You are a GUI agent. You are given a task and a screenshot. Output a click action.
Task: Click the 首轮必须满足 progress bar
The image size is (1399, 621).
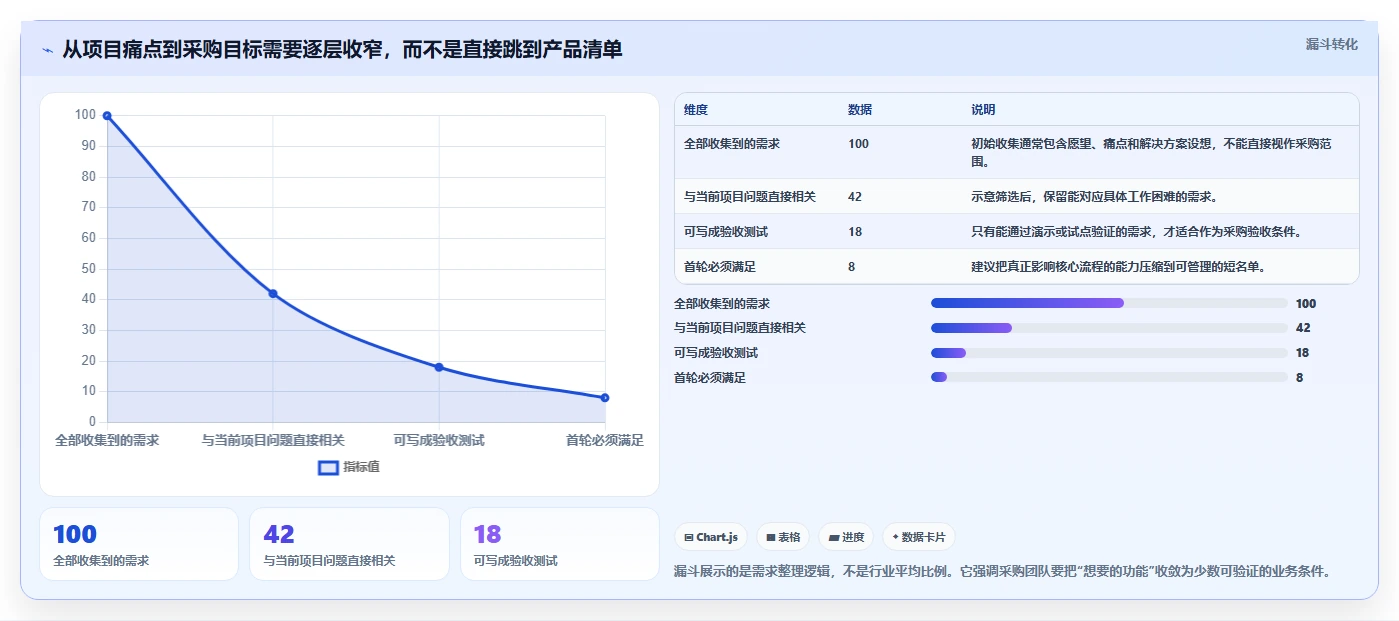pos(1109,377)
